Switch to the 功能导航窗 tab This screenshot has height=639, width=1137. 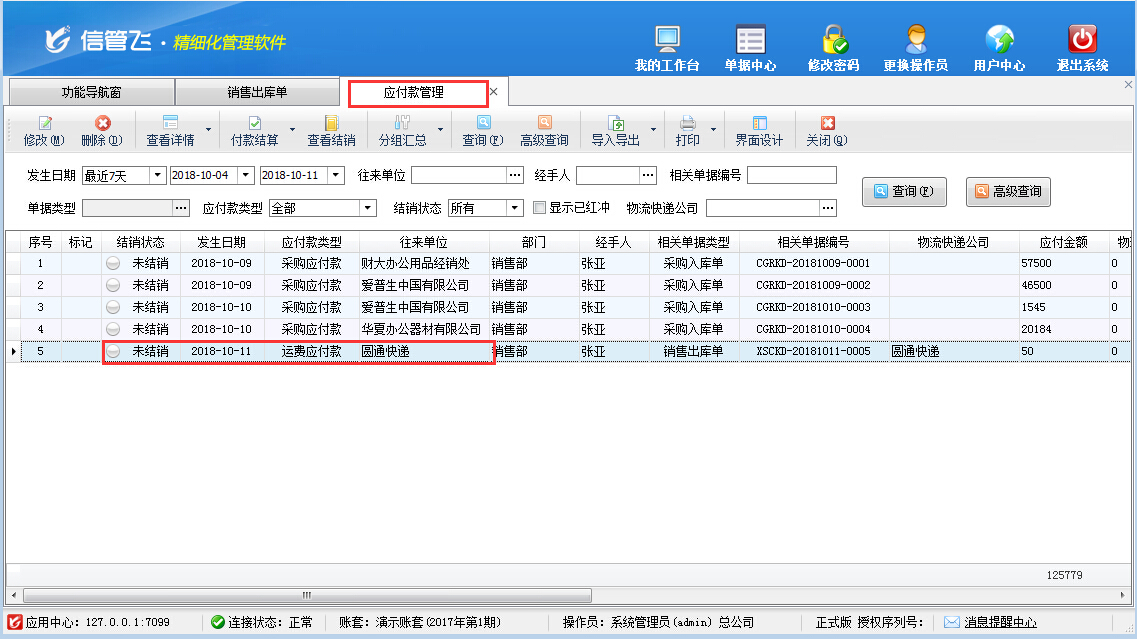pos(91,92)
